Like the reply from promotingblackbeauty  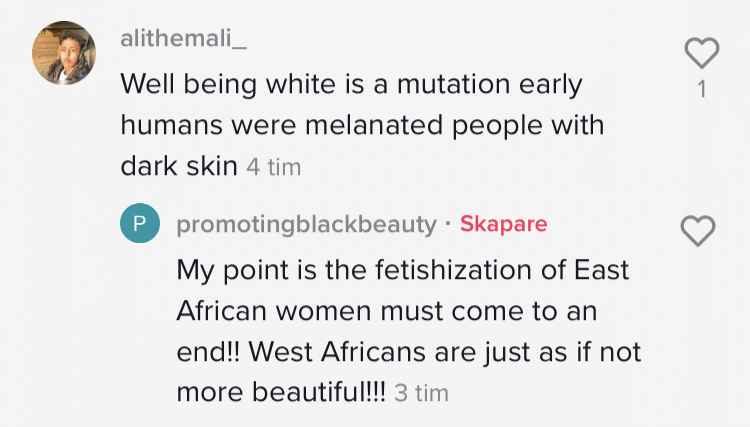(x=698, y=231)
